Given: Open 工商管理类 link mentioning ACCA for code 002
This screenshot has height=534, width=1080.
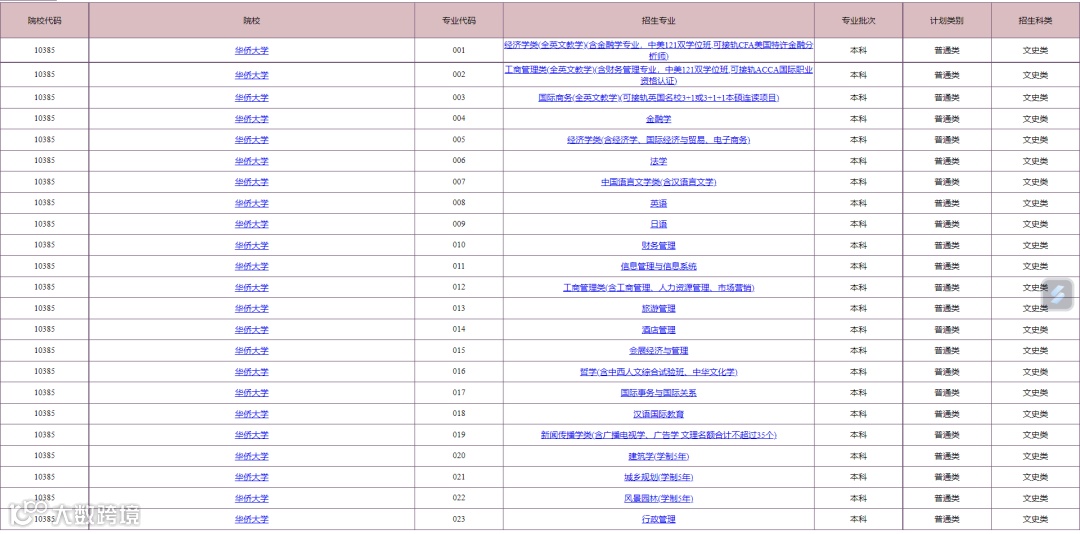Looking at the screenshot, I should (x=658, y=75).
